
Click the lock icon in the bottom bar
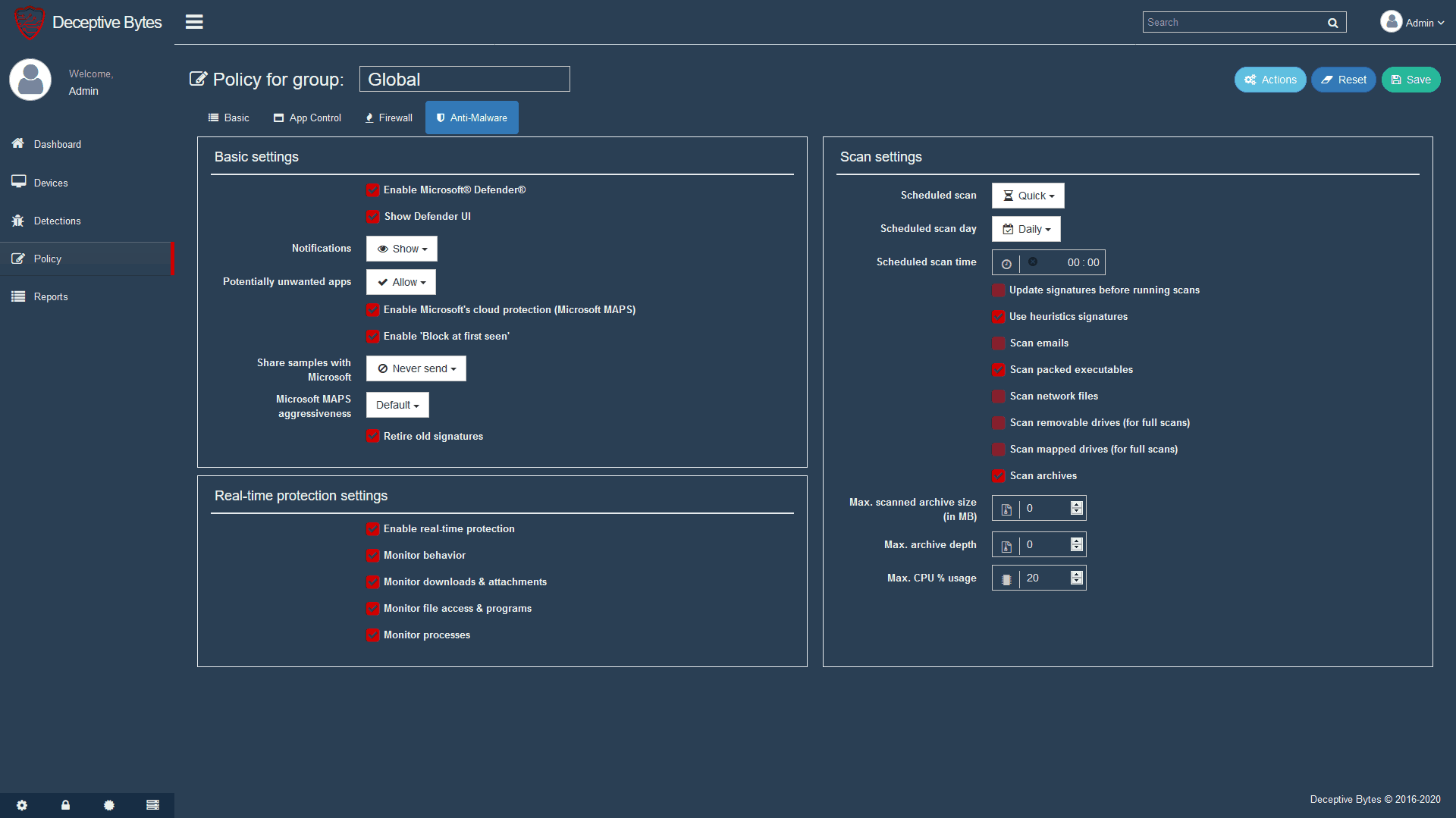click(x=65, y=805)
